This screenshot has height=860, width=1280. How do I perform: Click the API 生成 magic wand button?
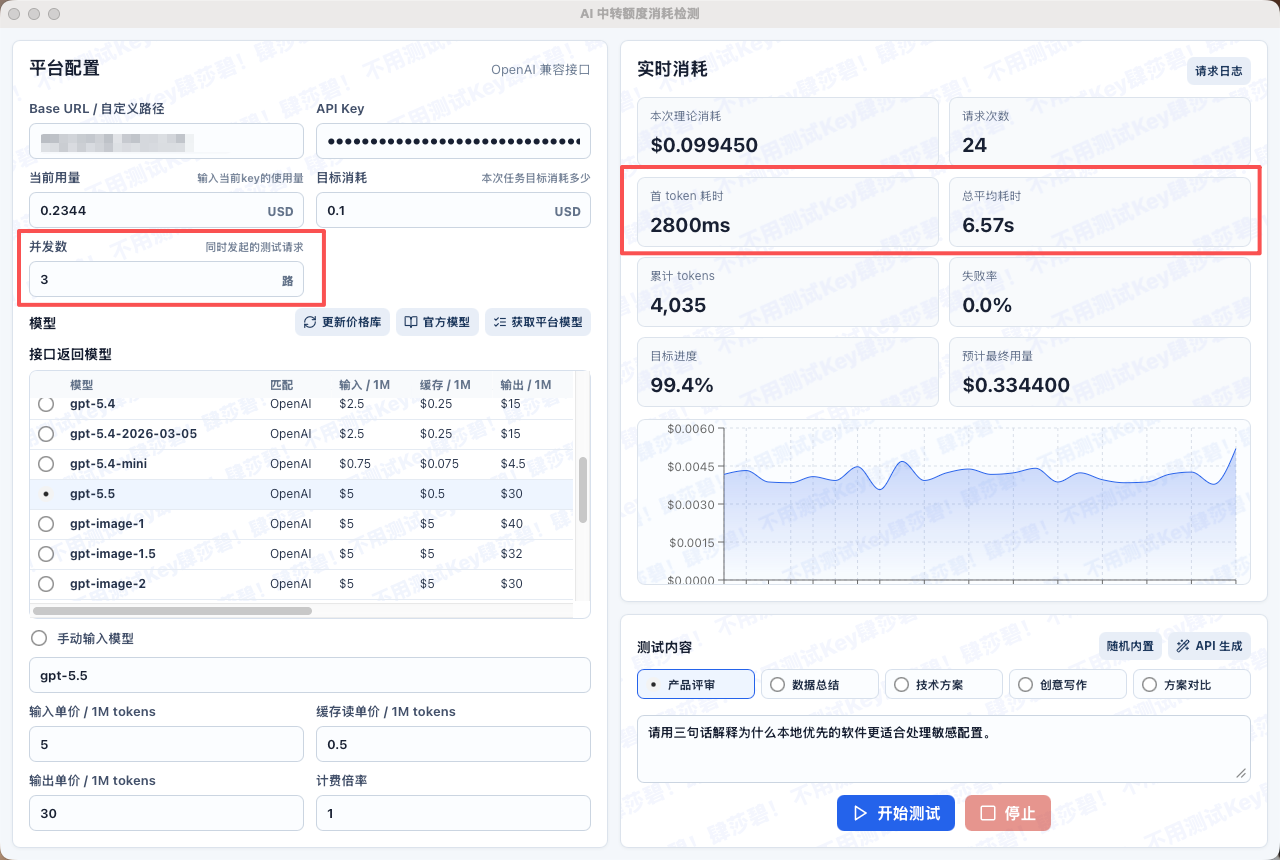pyautogui.click(x=1209, y=646)
